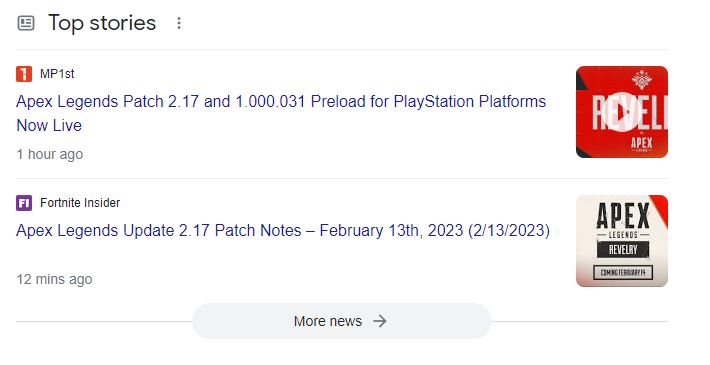
Task: Click the 'Coming February 14' label on thumbnail
Action: pos(623,273)
